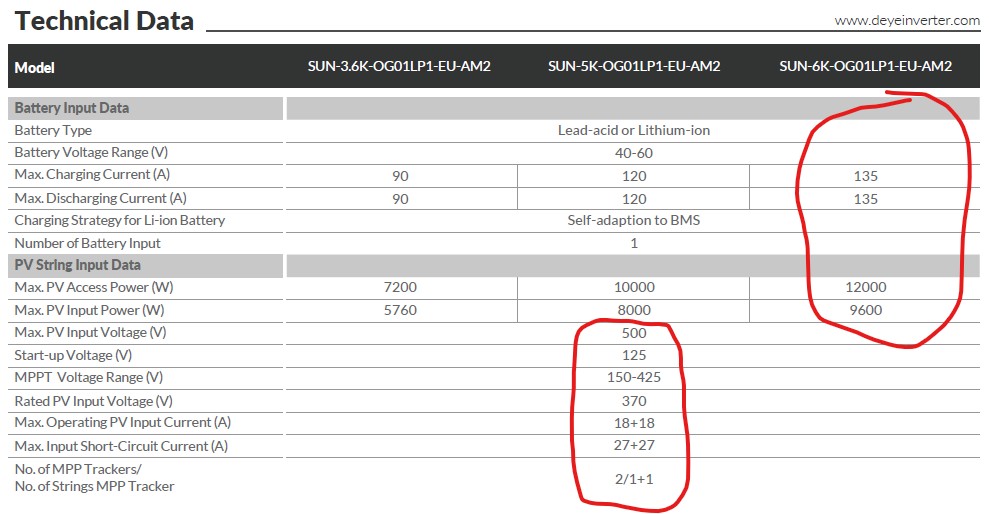Screen dimensions: 989x514
Task: Click the 90 max discharging current value
Action: pyautogui.click(x=399, y=199)
